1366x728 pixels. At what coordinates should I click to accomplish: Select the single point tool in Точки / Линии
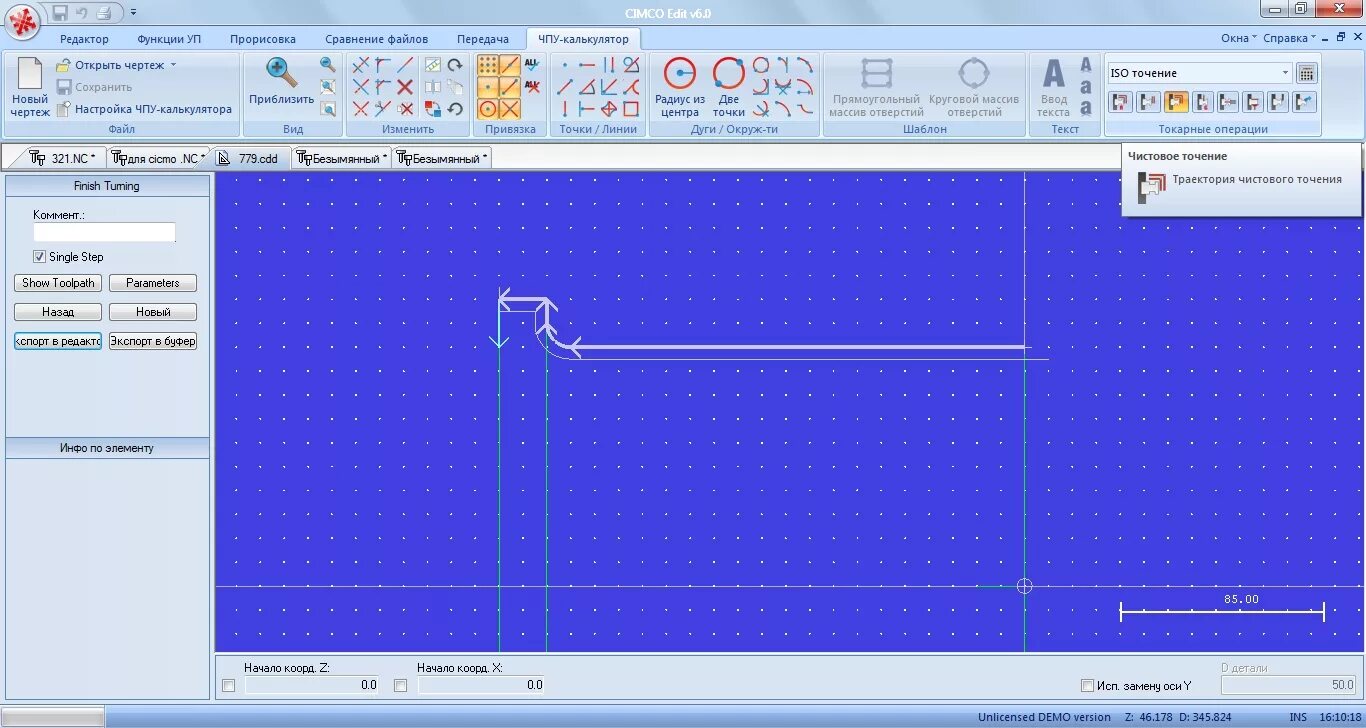tap(565, 65)
